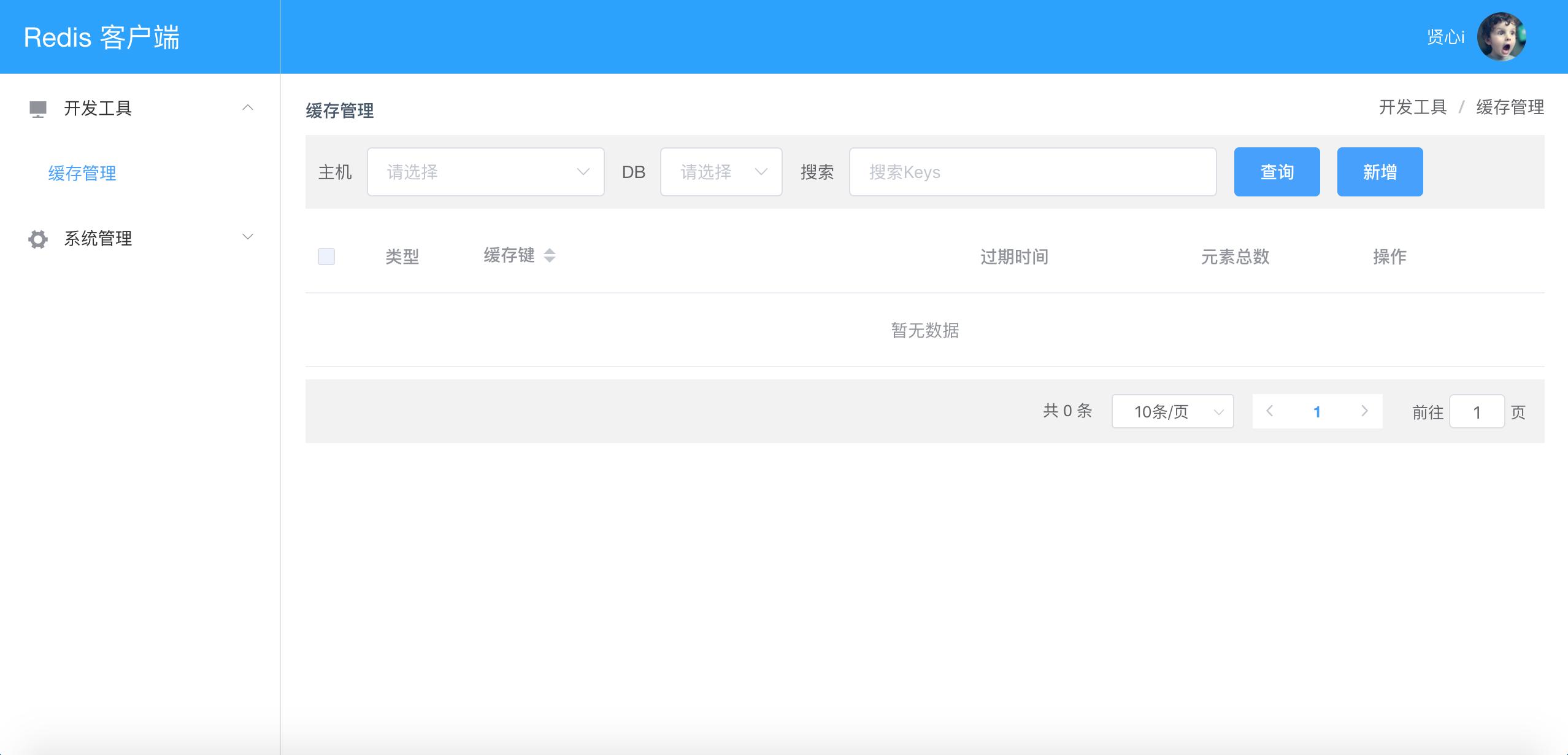Expand the 系统管理 sidebar section
Viewport: 1568px width, 755px height.
[248, 236]
